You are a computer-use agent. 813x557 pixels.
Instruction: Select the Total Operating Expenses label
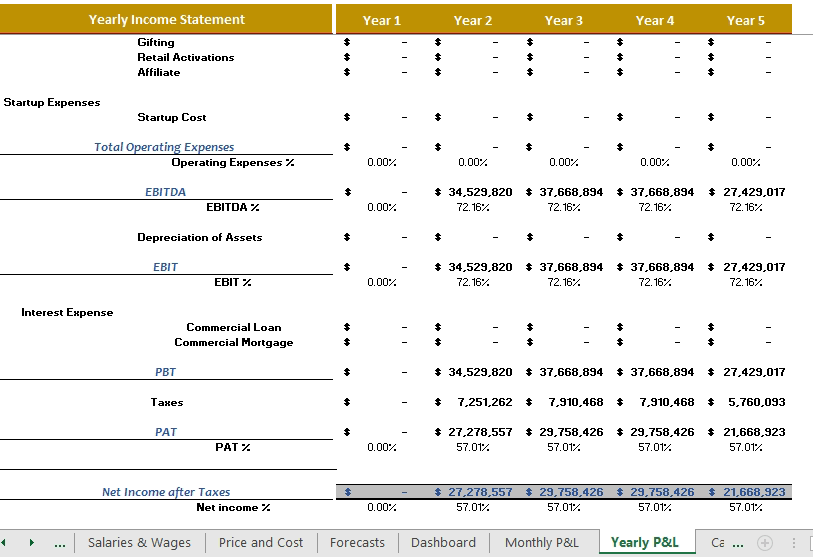pos(164,147)
